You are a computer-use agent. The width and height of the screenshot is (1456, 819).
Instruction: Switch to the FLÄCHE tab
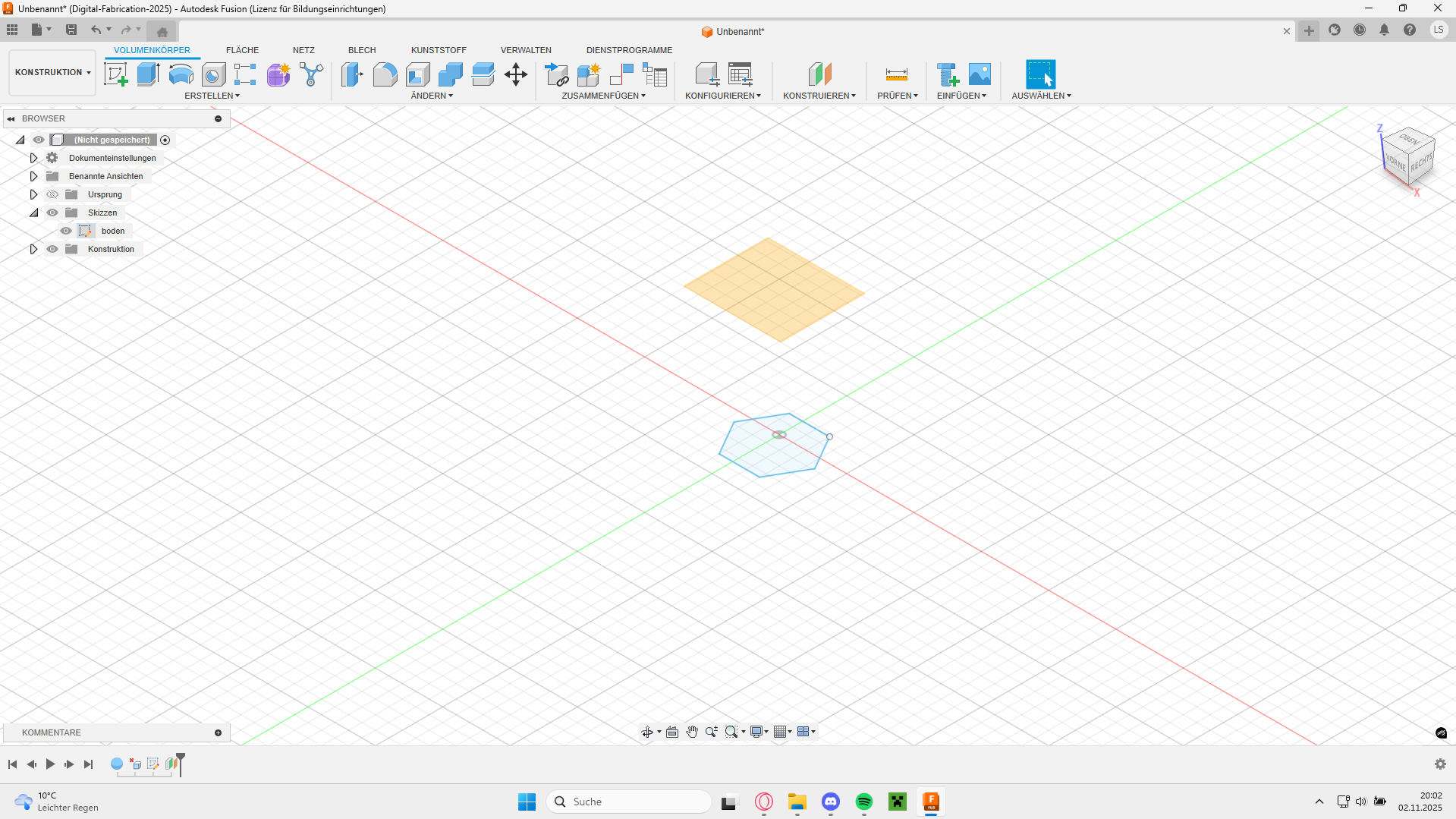[242, 50]
